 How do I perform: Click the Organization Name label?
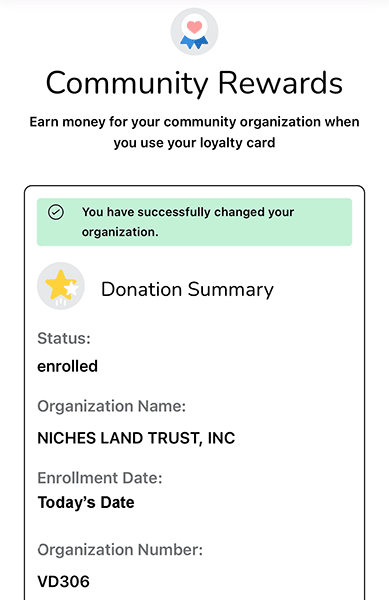(x=111, y=406)
